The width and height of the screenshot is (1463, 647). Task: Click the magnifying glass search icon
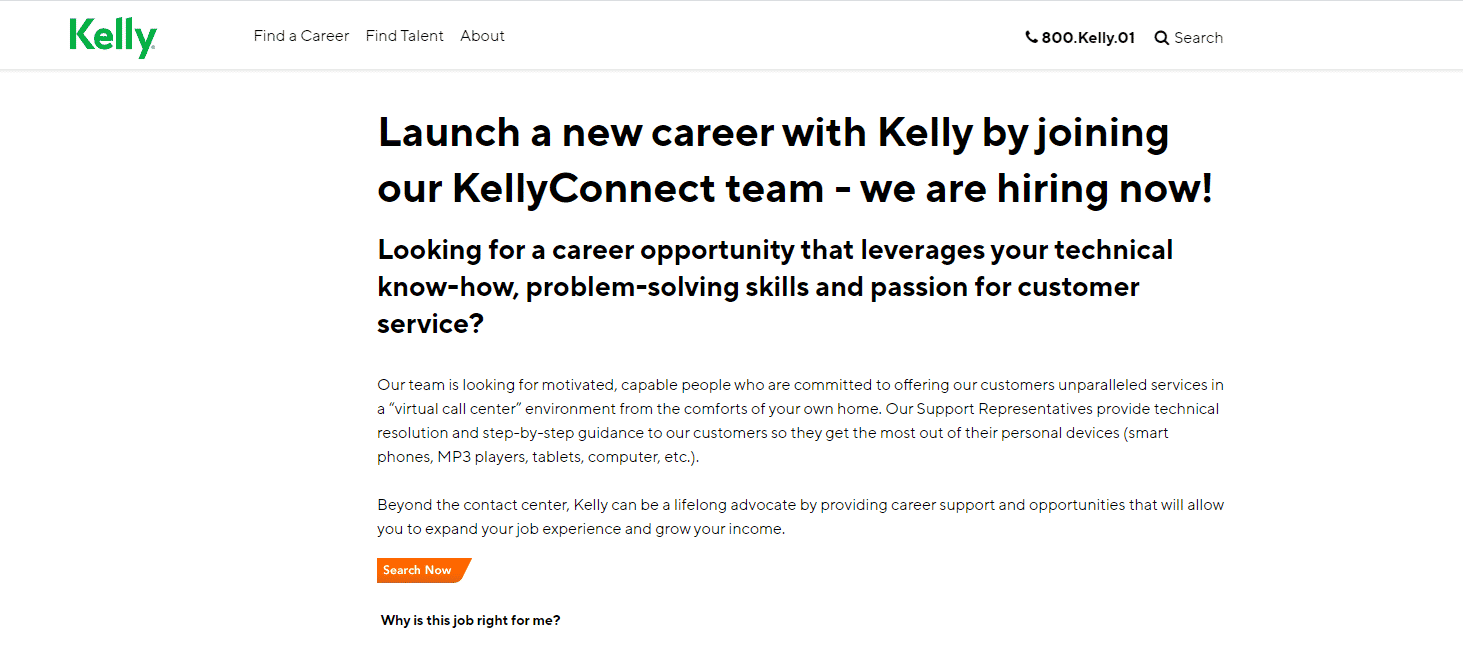point(1161,38)
